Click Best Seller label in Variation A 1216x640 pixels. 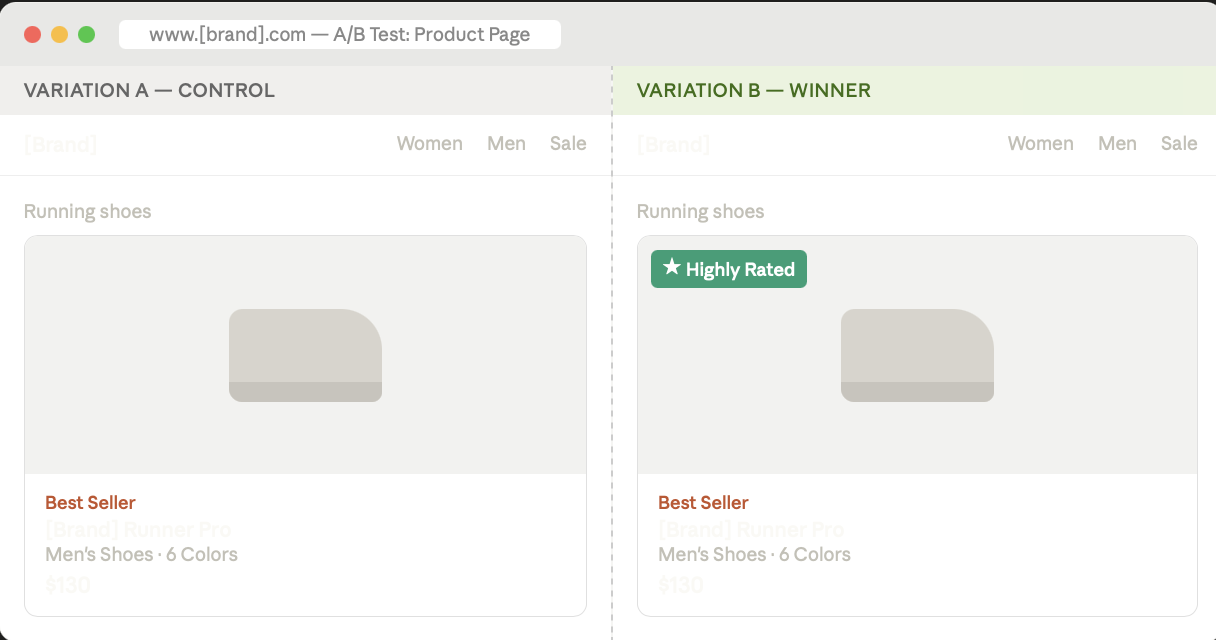90,503
